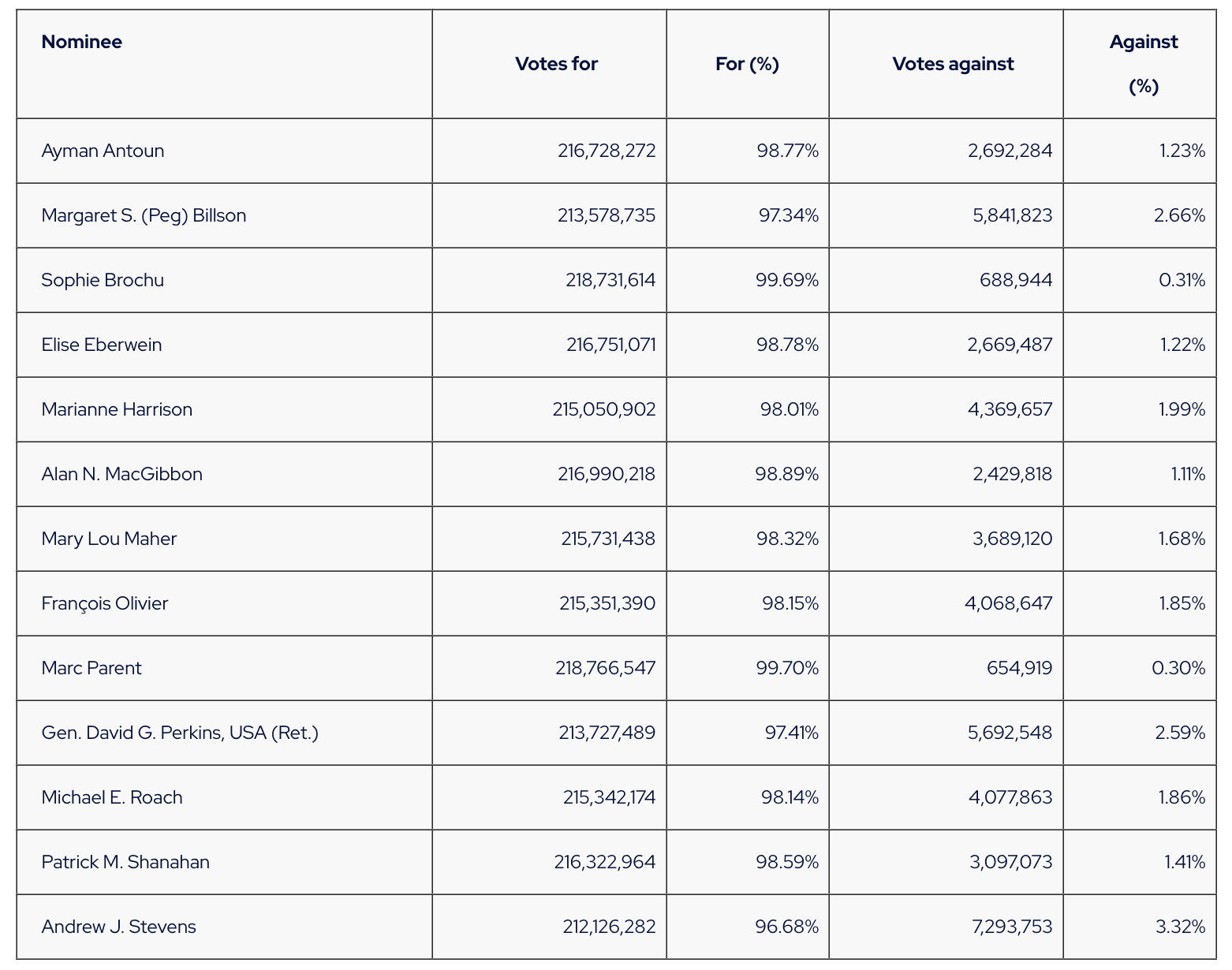Select Ayman Antoun's votes for 216,728,272
The image size is (1232, 970).
click(607, 151)
